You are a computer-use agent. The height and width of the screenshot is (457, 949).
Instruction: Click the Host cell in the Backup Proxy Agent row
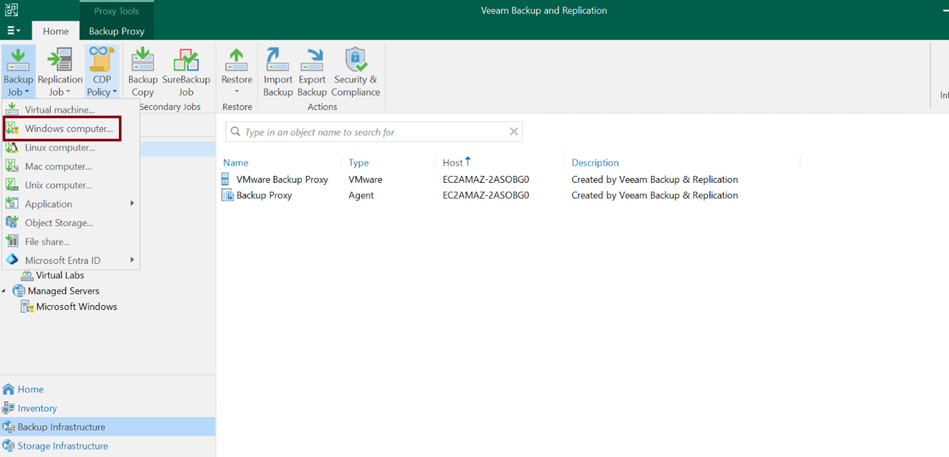487,196
